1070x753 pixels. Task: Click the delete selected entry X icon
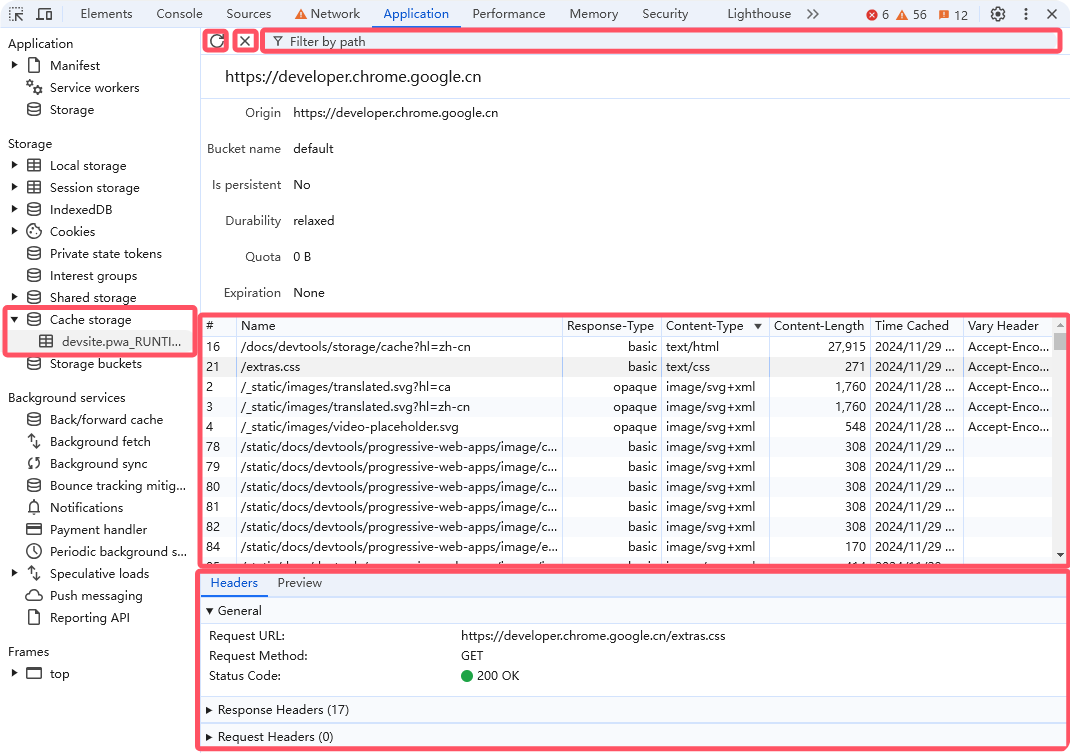pos(245,41)
